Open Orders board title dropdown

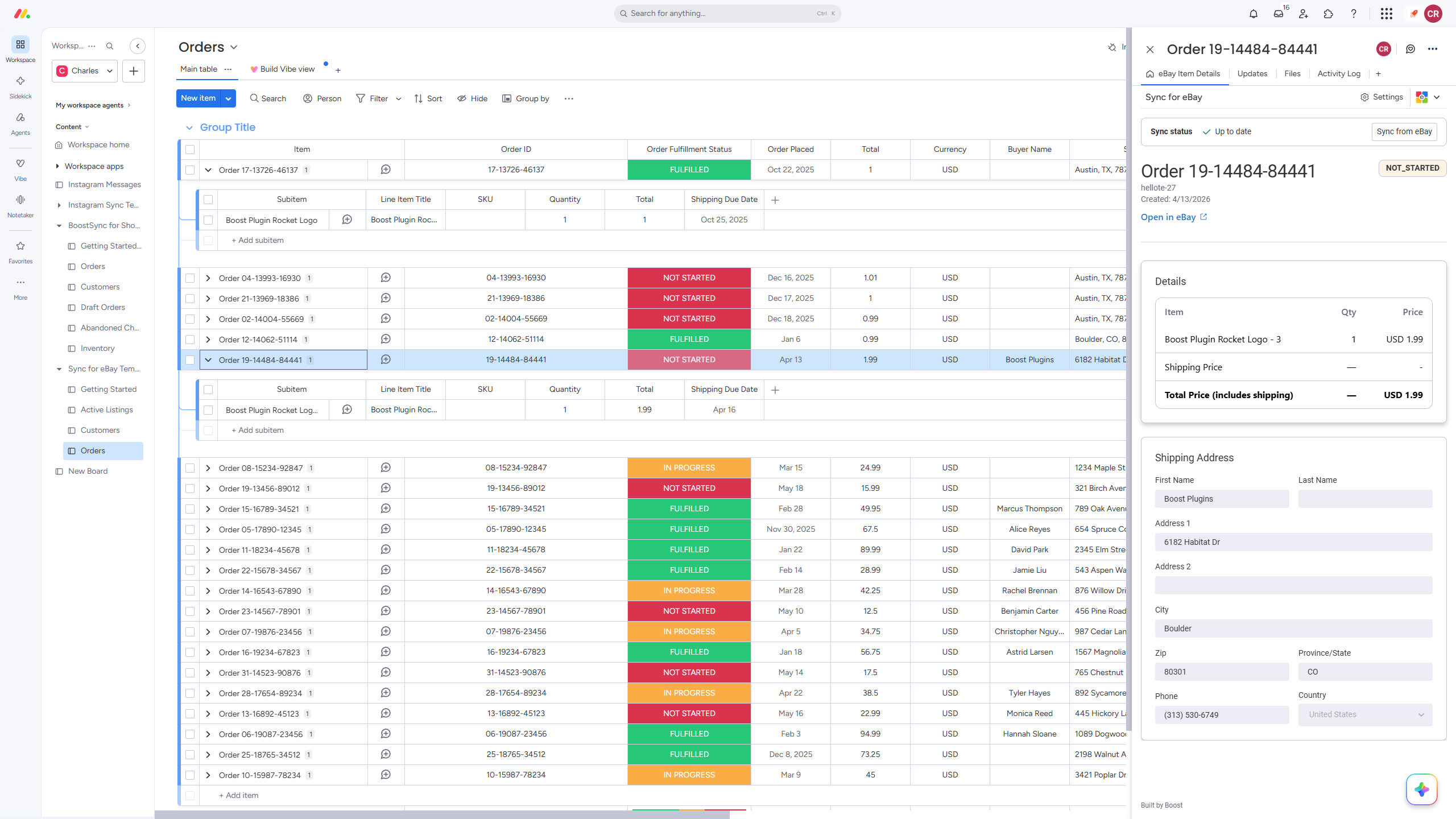(x=234, y=47)
